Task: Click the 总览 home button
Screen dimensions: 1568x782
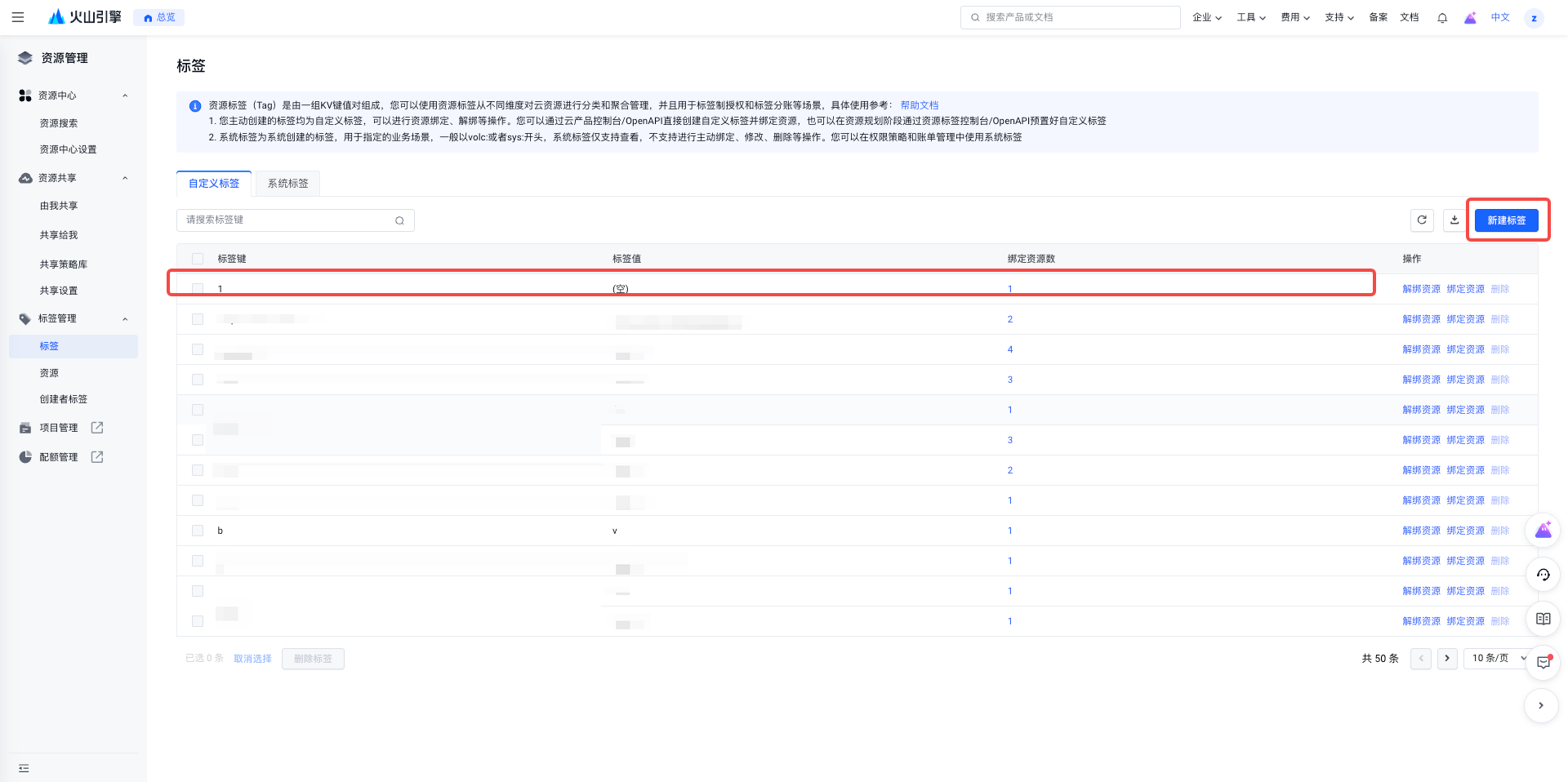Action: [159, 17]
